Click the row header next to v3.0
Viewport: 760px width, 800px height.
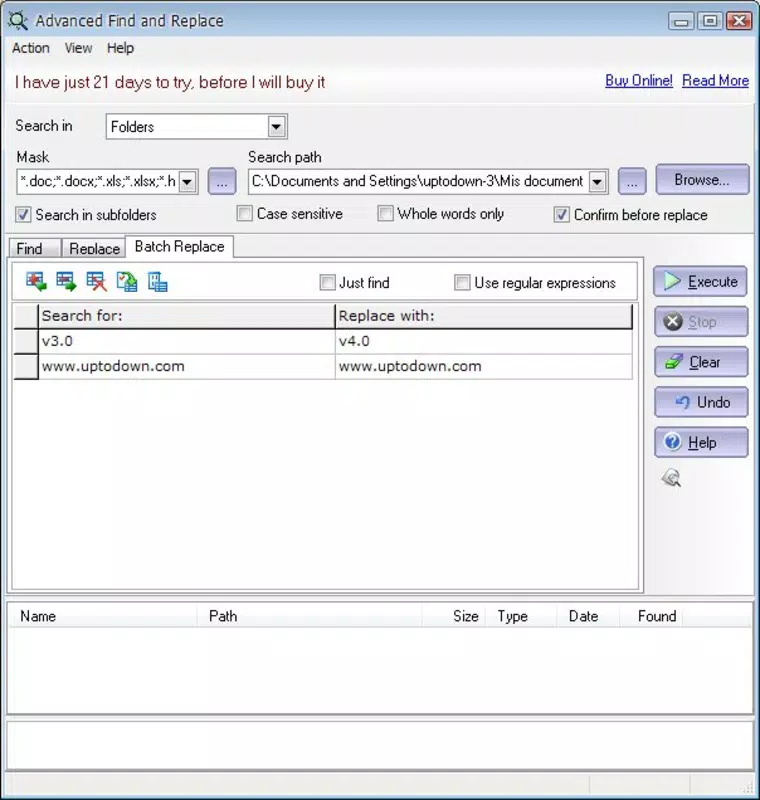click(26, 341)
